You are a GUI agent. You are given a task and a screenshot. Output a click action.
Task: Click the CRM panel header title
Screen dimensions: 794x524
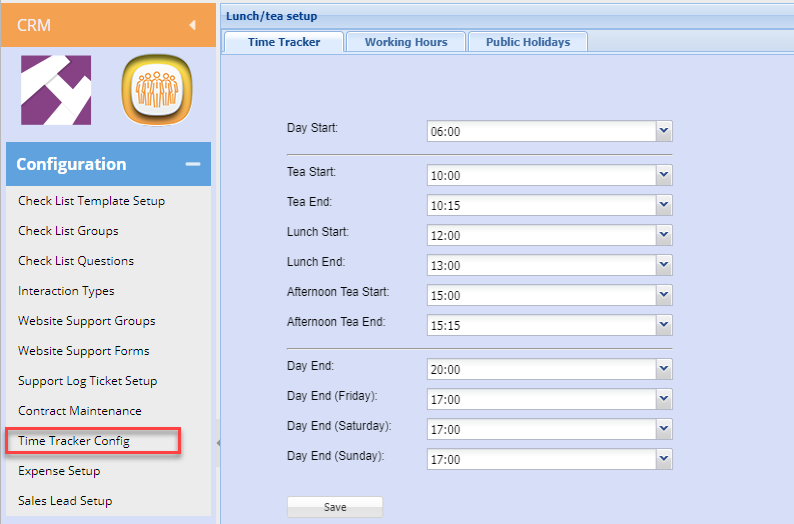point(34,25)
